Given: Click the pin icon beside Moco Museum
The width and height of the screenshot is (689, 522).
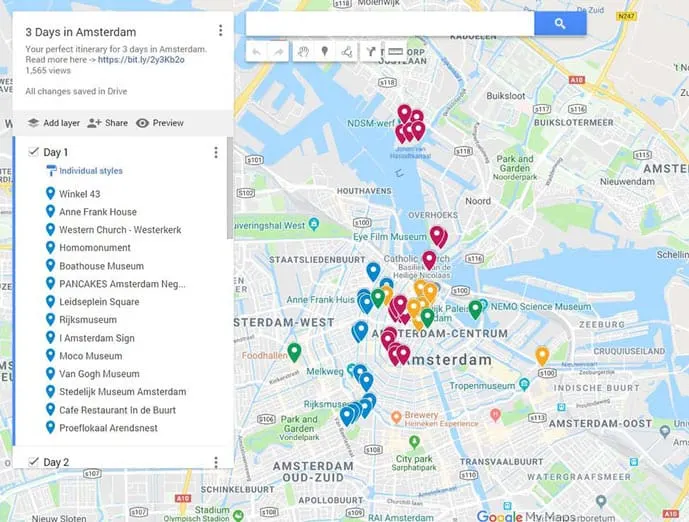Looking at the screenshot, I should click(x=51, y=355).
